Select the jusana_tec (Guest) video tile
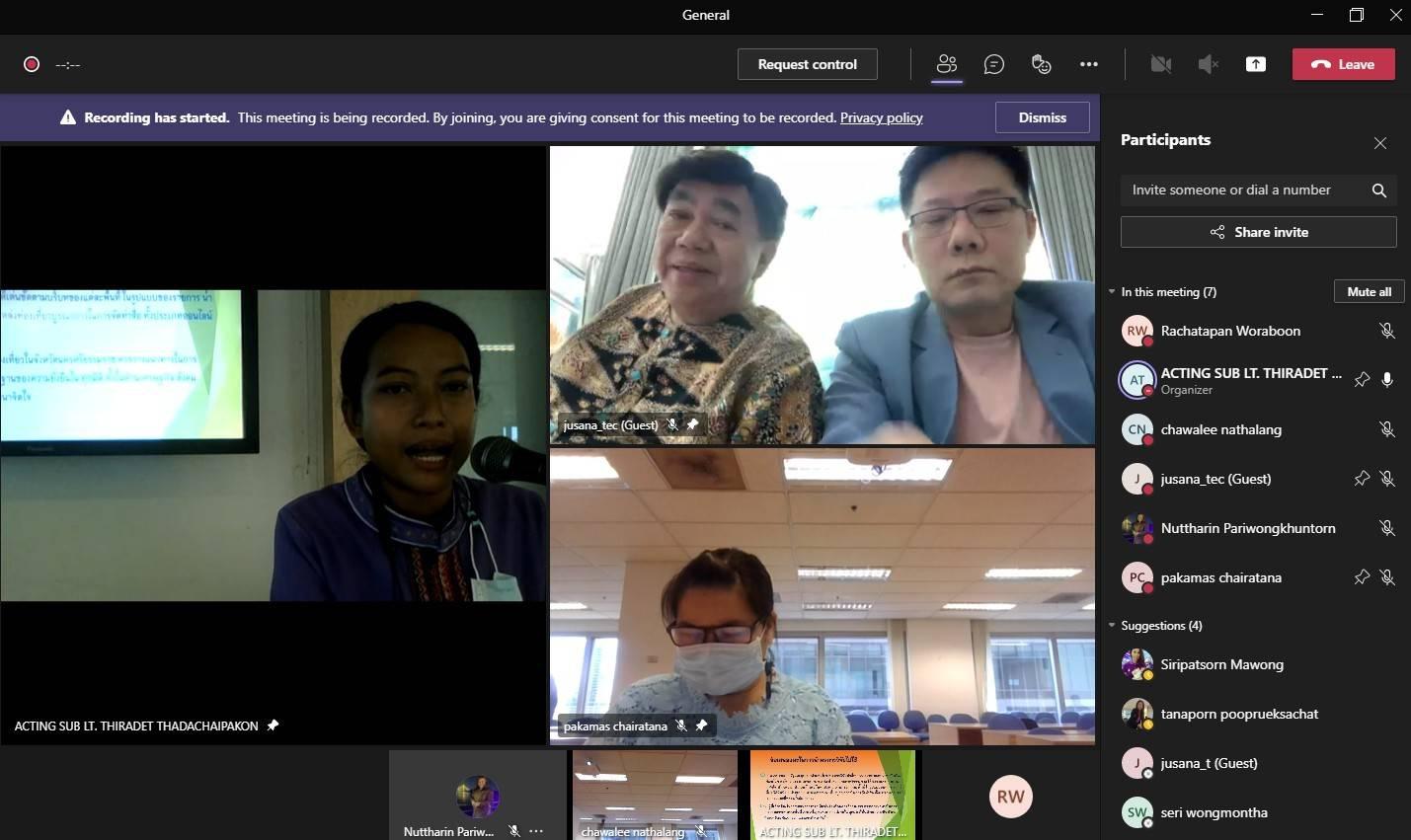 click(823, 295)
